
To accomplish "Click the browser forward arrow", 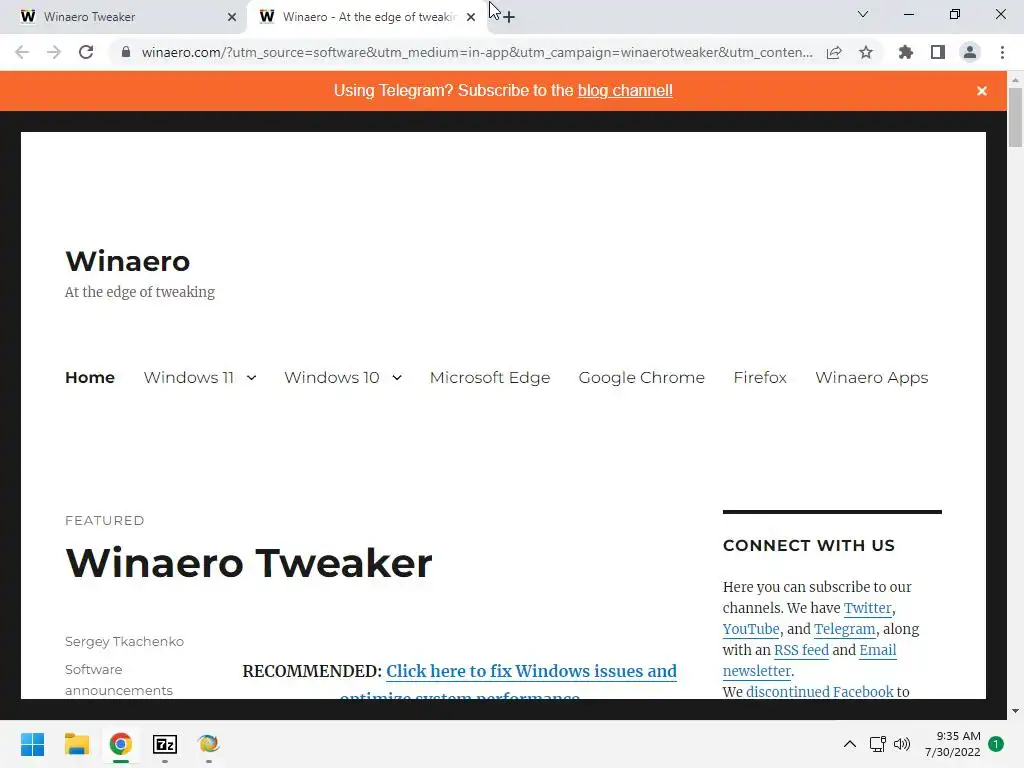I will (x=54, y=52).
